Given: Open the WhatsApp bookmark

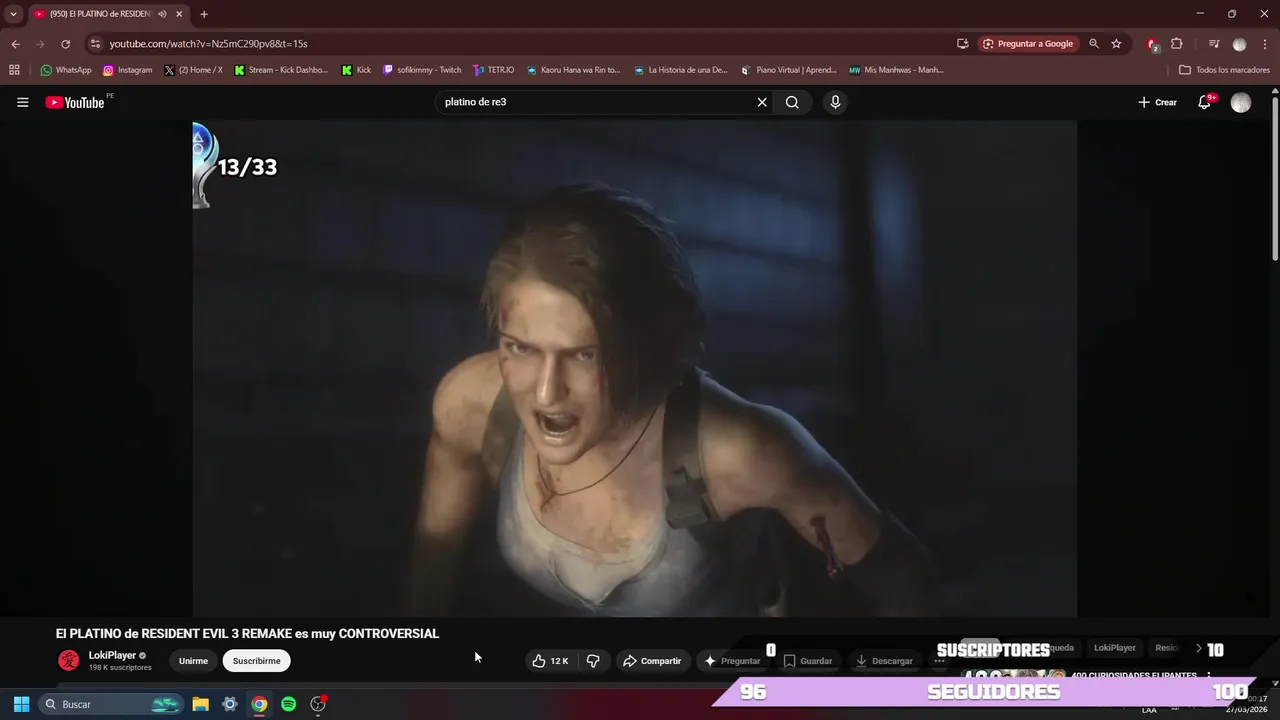Looking at the screenshot, I should (x=66, y=70).
